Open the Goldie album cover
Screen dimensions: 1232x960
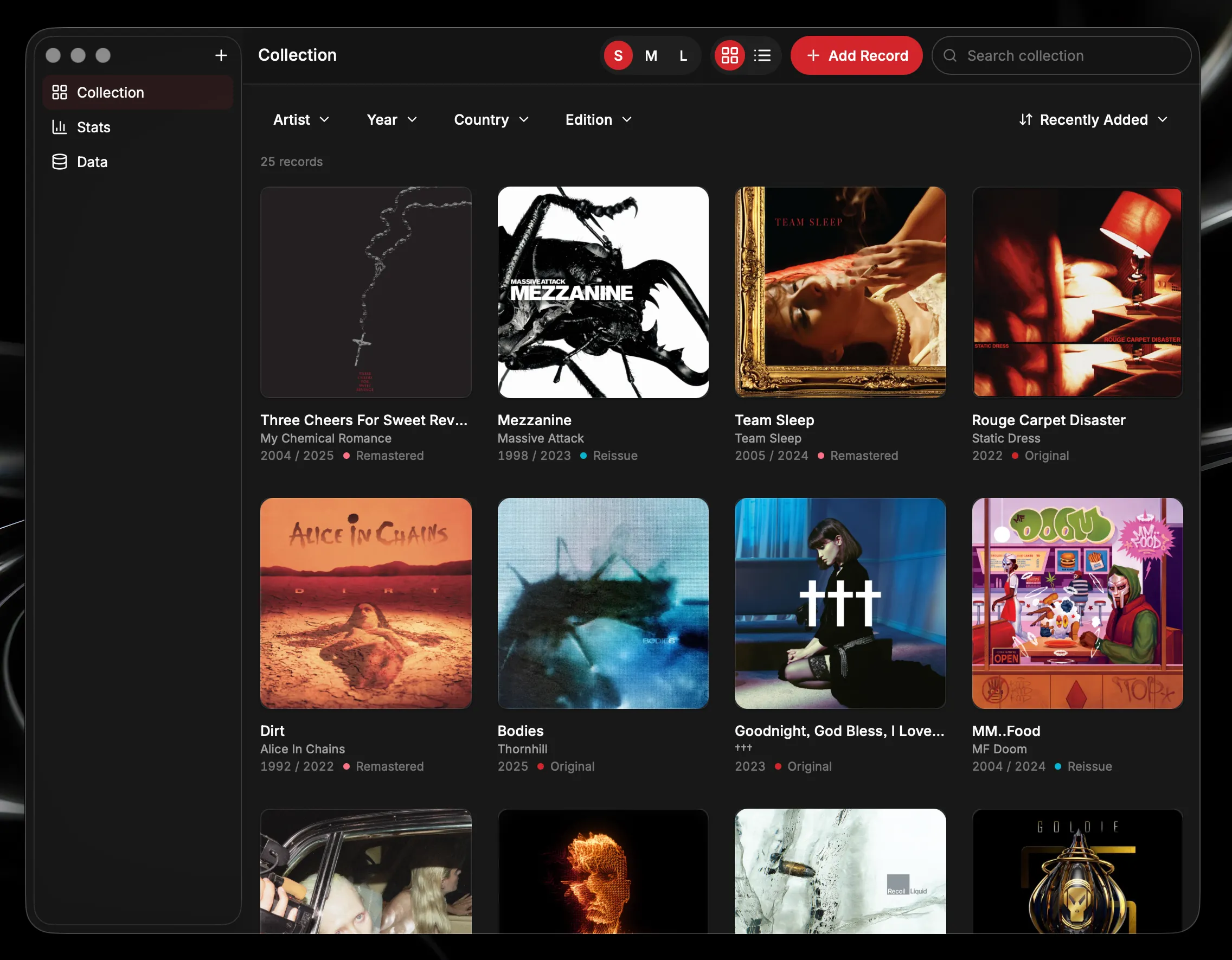[x=1077, y=871]
